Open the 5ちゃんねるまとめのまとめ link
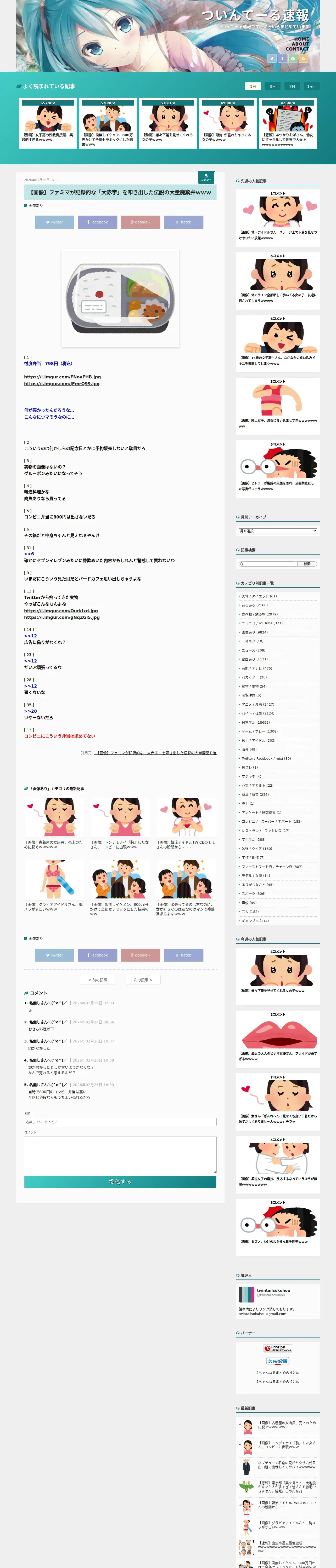This screenshot has width=336, height=1568. pyautogui.click(x=277, y=1382)
